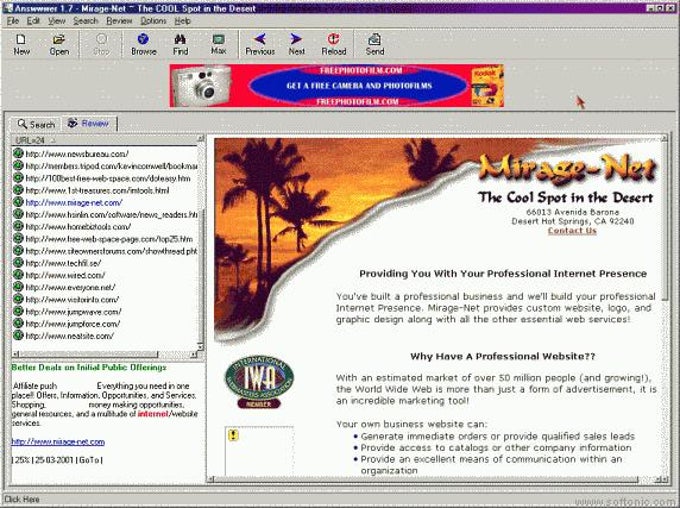This screenshot has width=680, height=508.
Task: Open the Search menu
Action: click(85, 21)
